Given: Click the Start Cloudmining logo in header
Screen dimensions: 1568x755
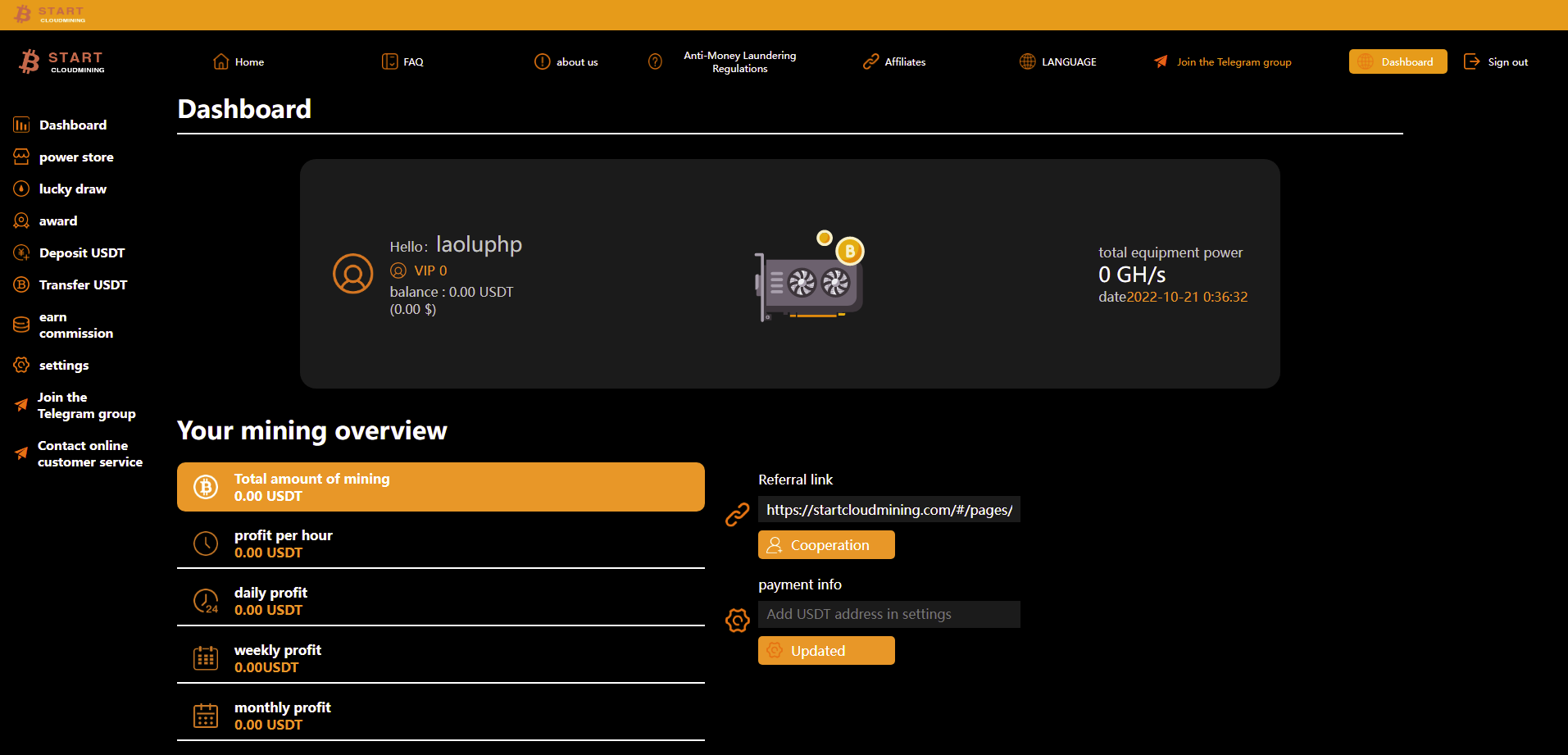Looking at the screenshot, I should click(62, 61).
